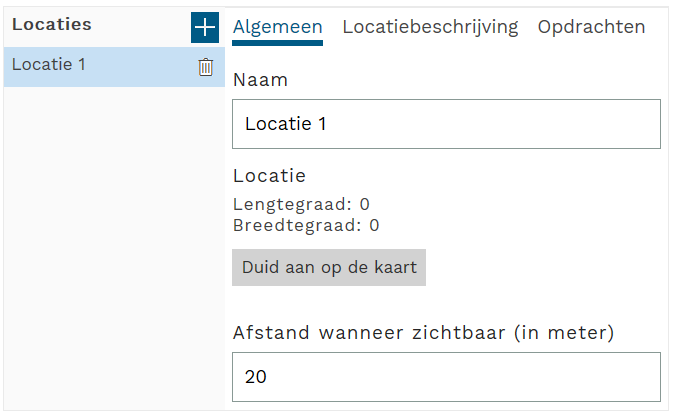Click the Locaties panel heading
The height and width of the screenshot is (416, 673).
tap(52, 24)
